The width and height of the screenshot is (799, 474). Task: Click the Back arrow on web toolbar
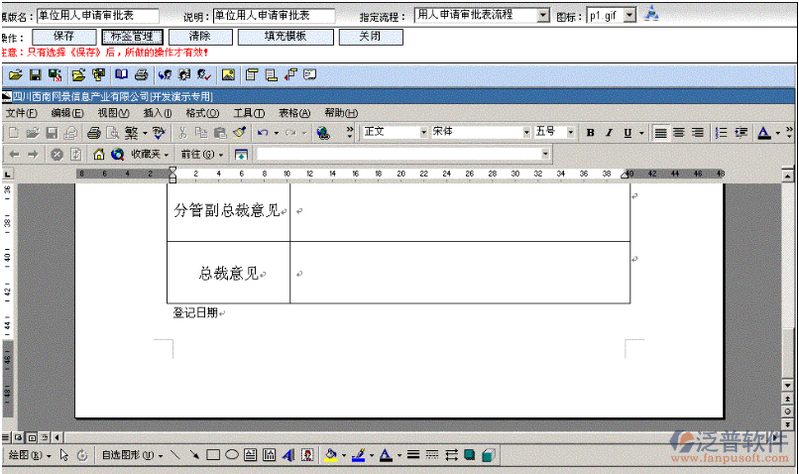pyautogui.click(x=14, y=154)
